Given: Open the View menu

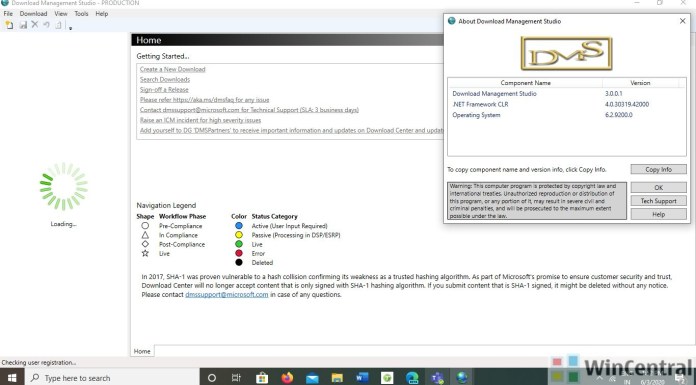Looking at the screenshot, I should click(x=61, y=14).
